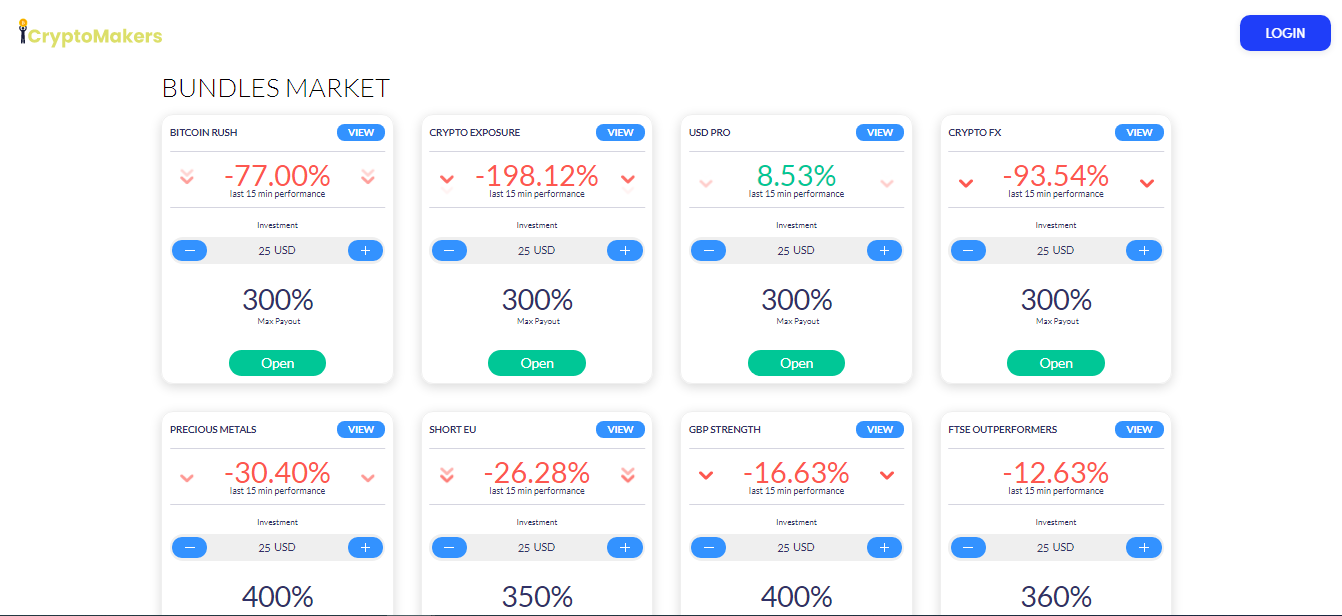View the Short EU bundle
The width and height of the screenshot is (1342, 616).
[x=620, y=429]
